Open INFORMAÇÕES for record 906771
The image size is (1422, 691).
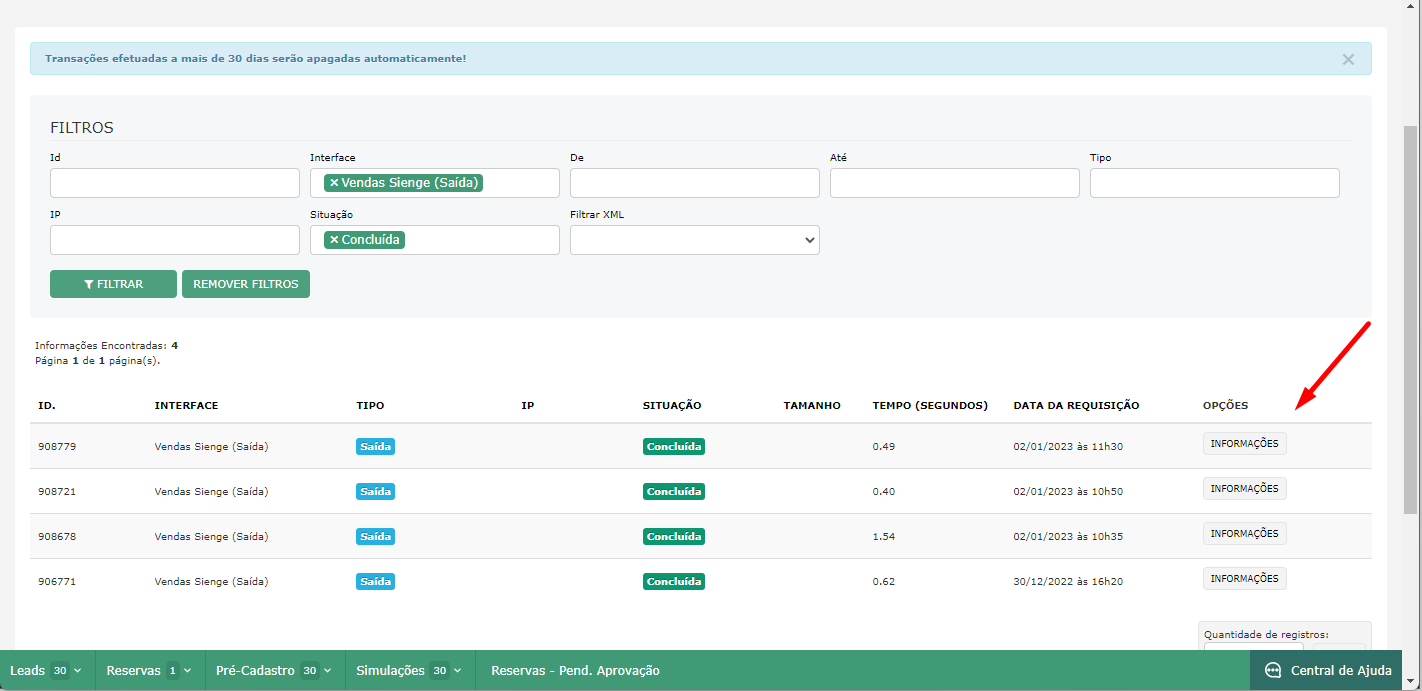pyautogui.click(x=1244, y=579)
